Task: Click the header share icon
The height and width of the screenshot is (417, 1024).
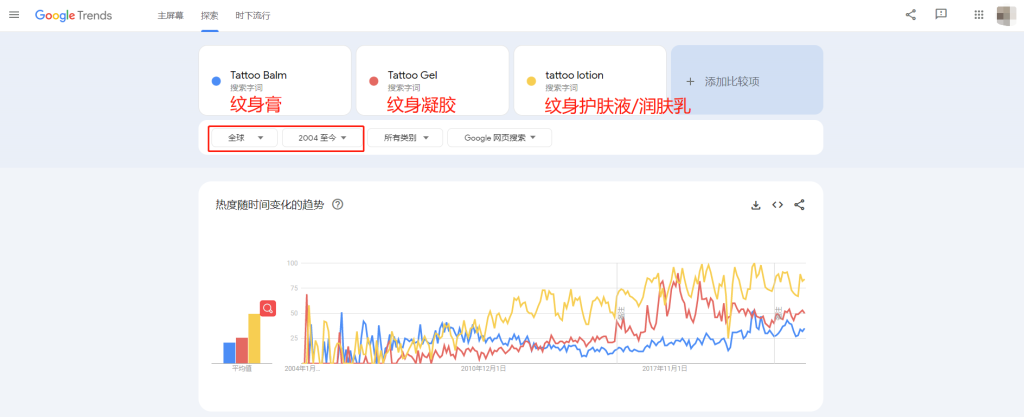Action: point(910,15)
